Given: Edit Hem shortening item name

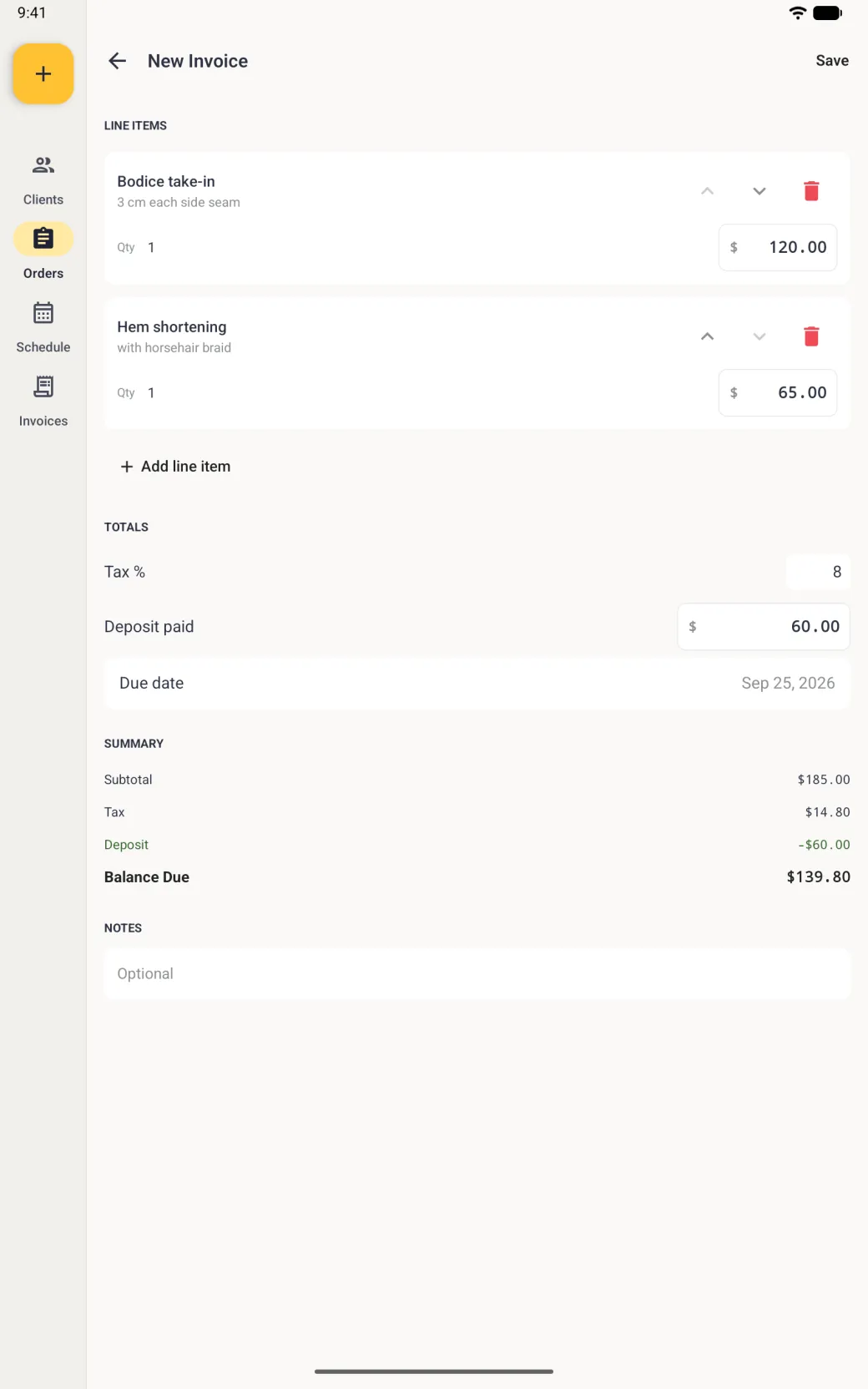Looking at the screenshot, I should [172, 326].
